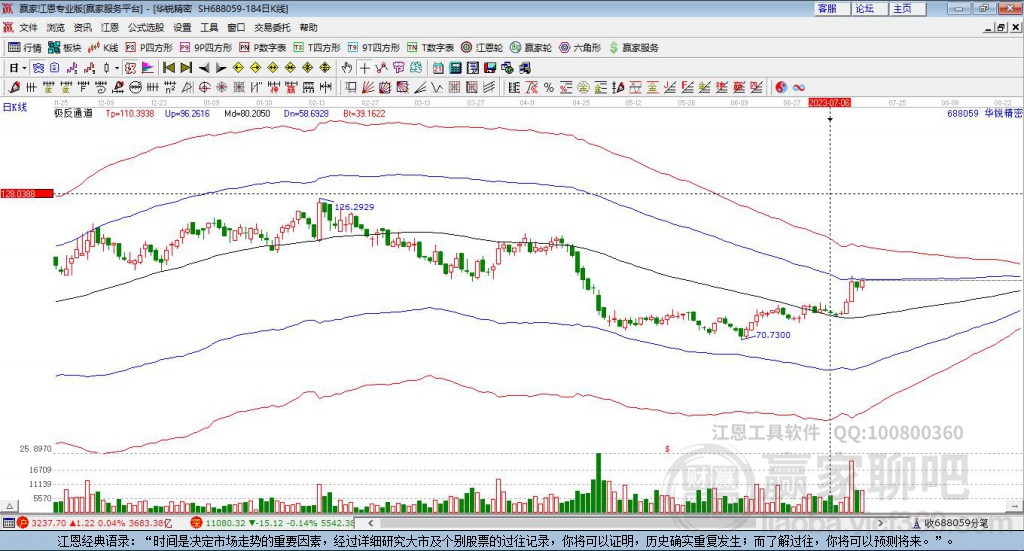This screenshot has height=551, width=1024.
Task: Open the 江恩轮 Gann wheel tool
Action: (482, 48)
